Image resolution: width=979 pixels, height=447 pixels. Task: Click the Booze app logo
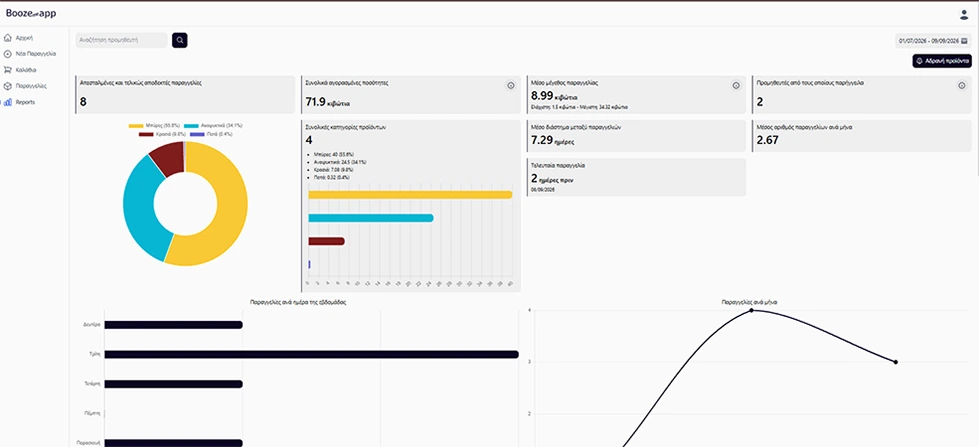31,13
